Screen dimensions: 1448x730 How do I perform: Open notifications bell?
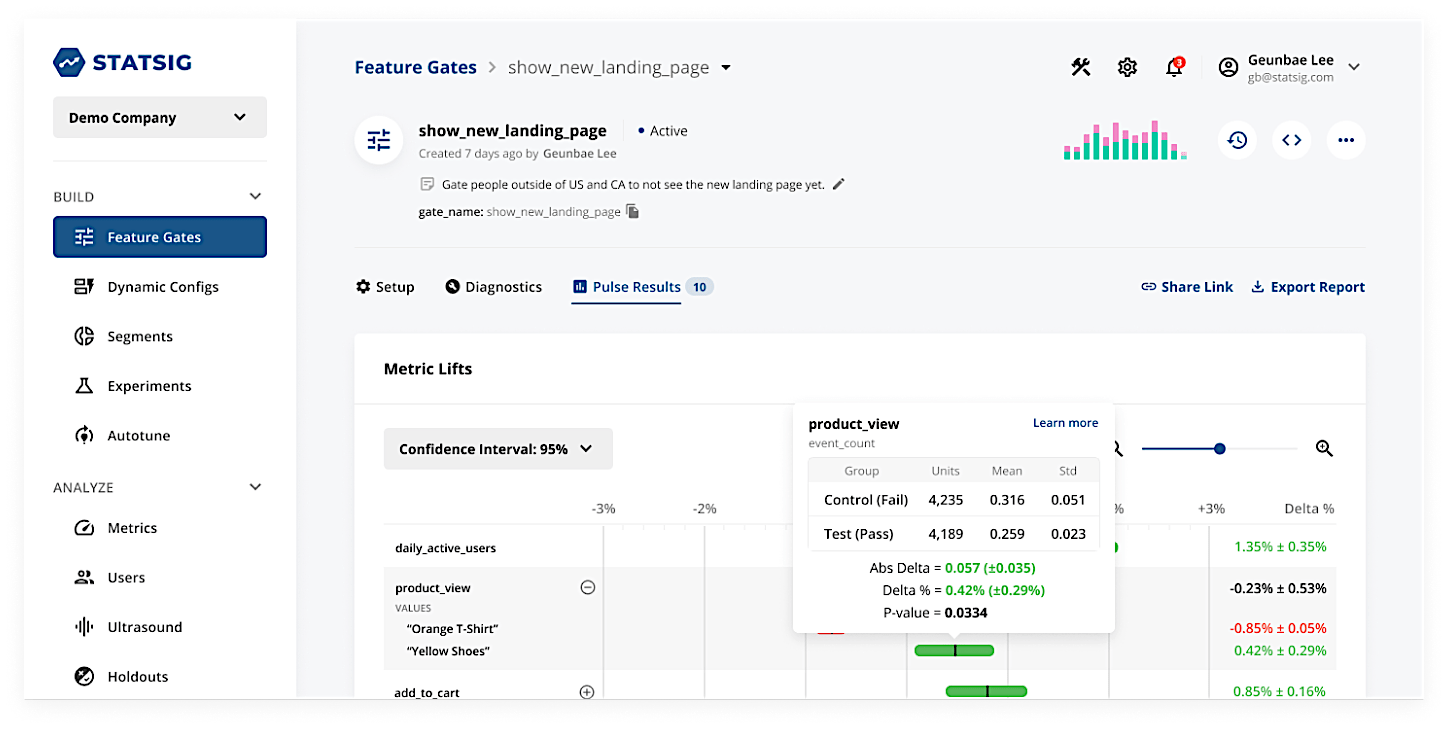[1175, 67]
